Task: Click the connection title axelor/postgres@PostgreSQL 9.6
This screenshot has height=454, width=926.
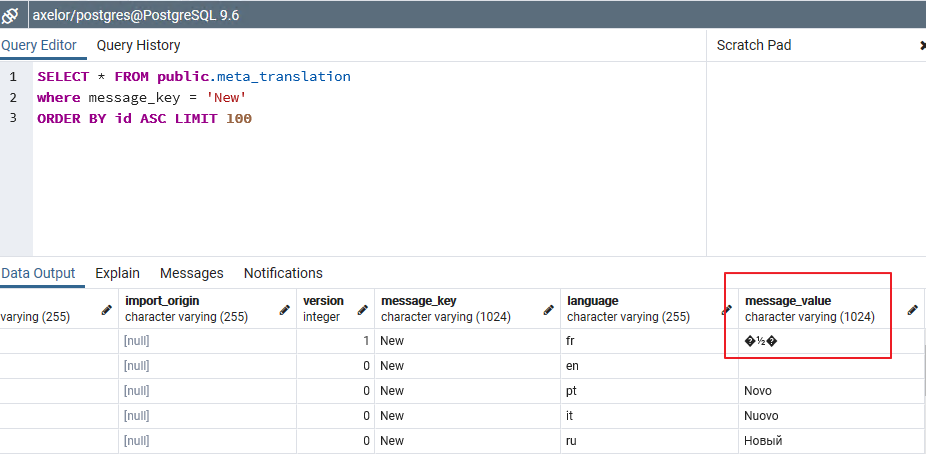Action: (136, 15)
